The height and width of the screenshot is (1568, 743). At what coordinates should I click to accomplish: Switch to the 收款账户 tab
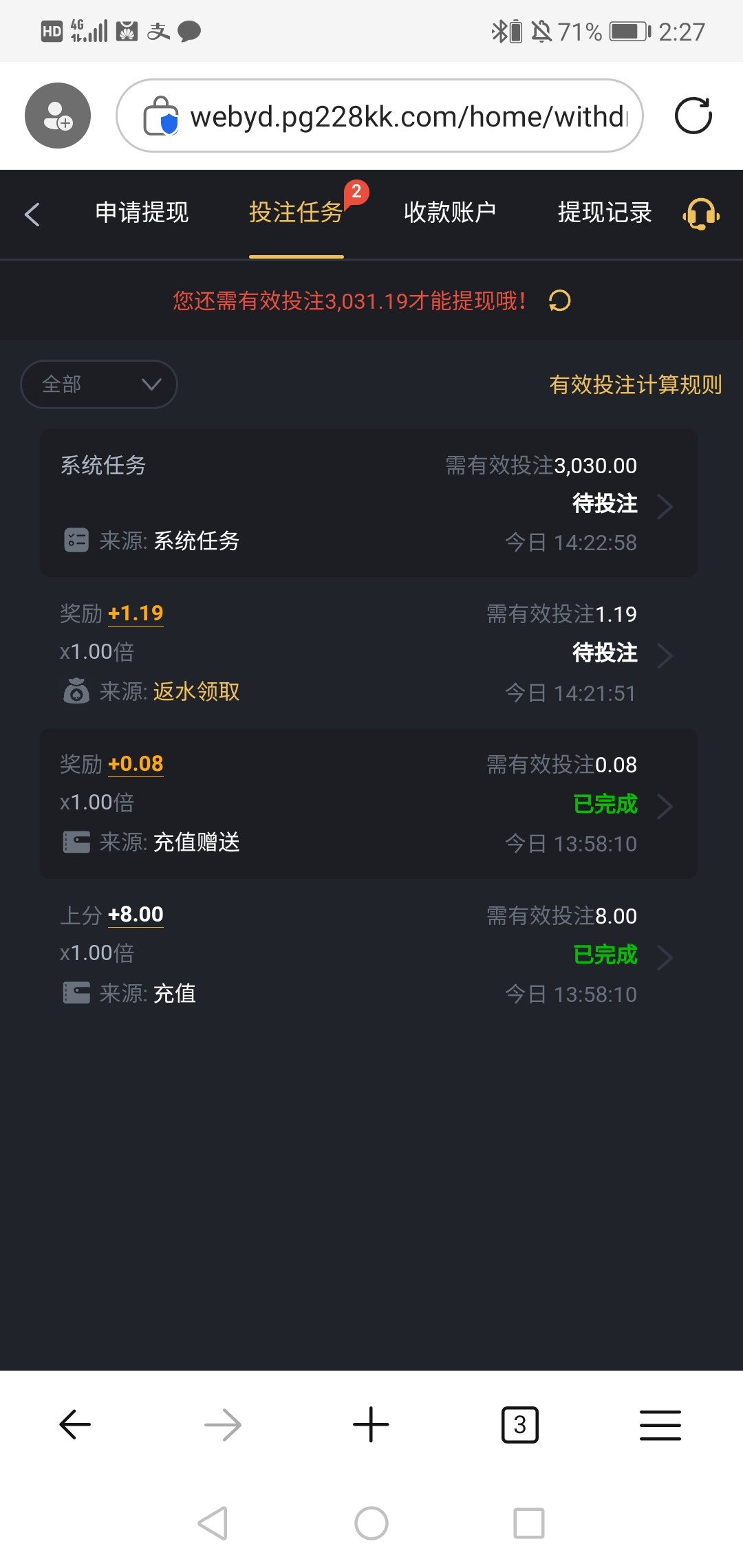[450, 213]
